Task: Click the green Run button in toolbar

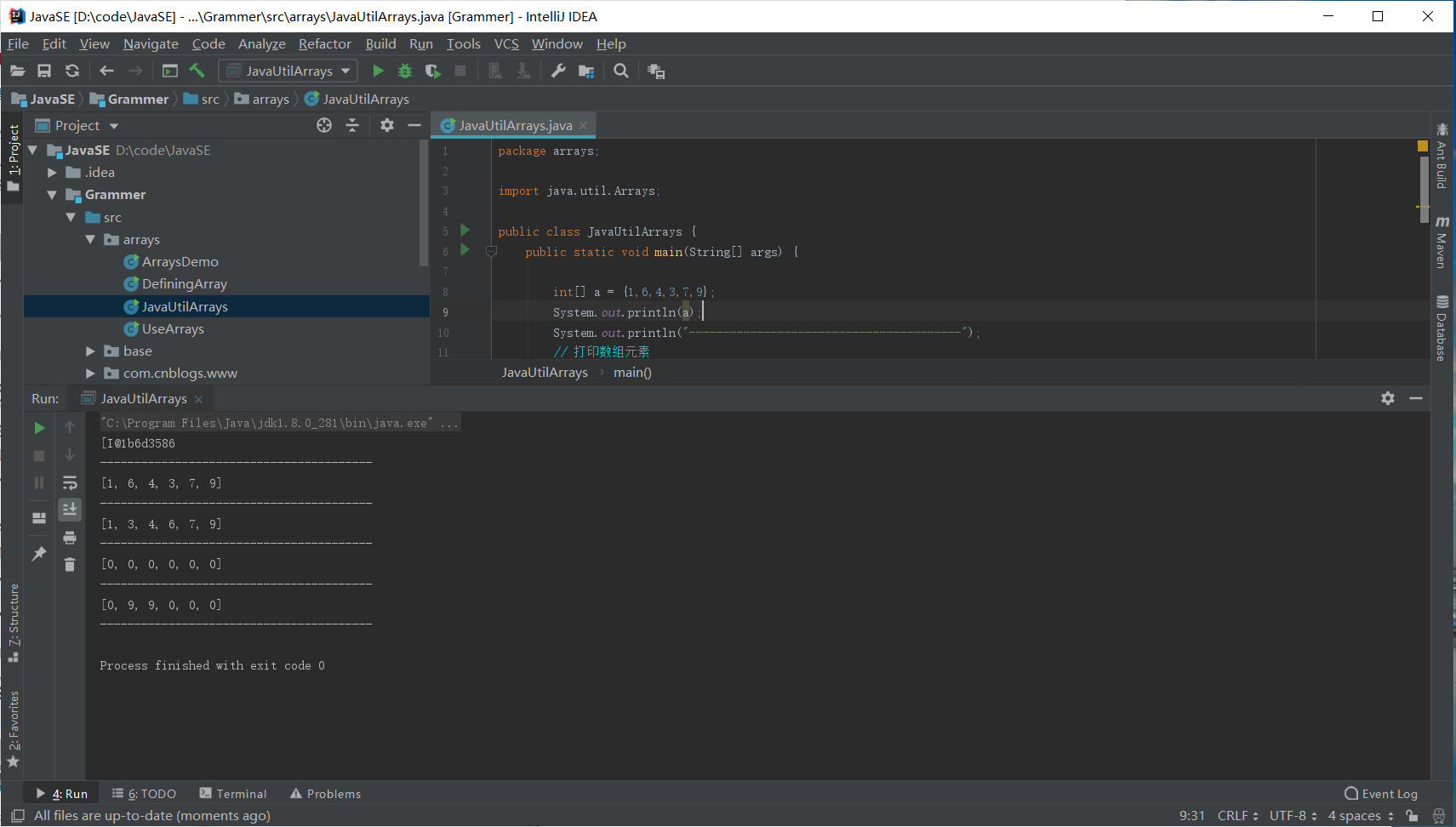Action: click(379, 71)
